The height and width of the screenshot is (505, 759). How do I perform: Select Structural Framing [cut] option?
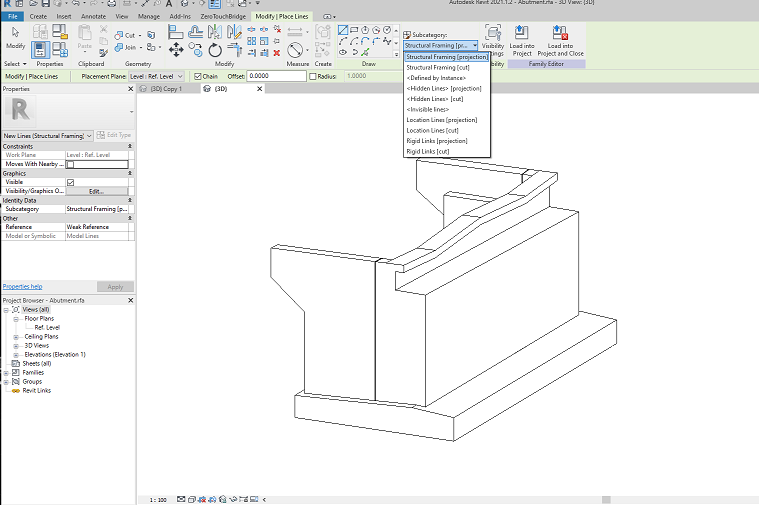[447, 68]
